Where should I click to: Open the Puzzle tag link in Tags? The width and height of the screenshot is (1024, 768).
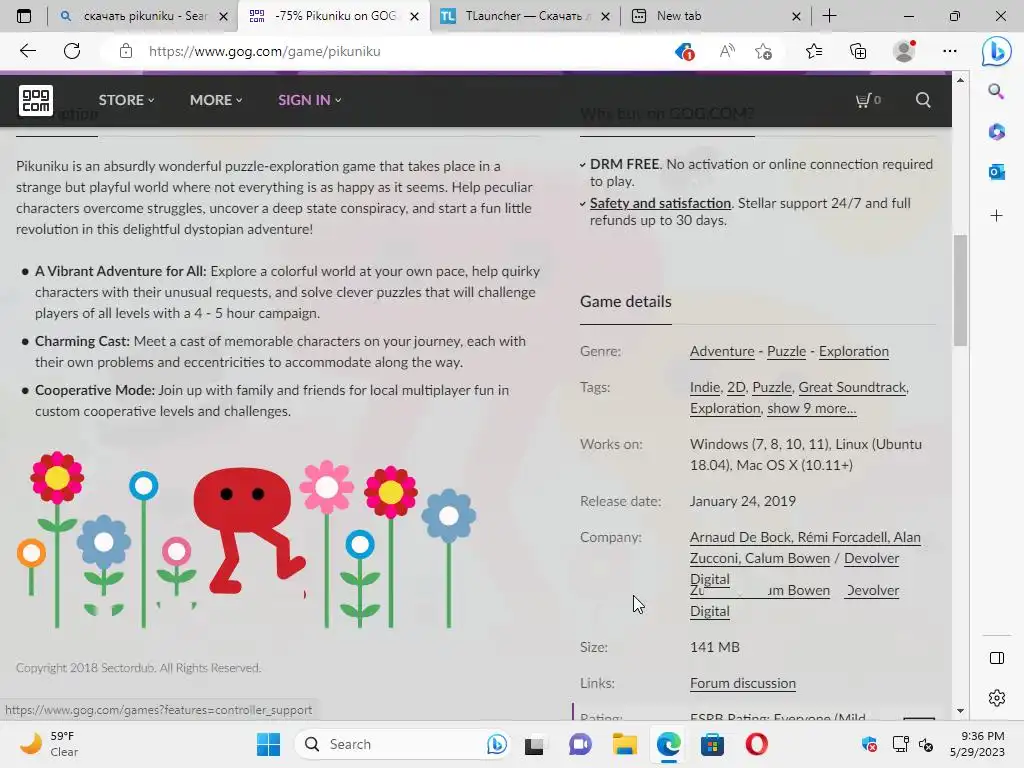(772, 387)
